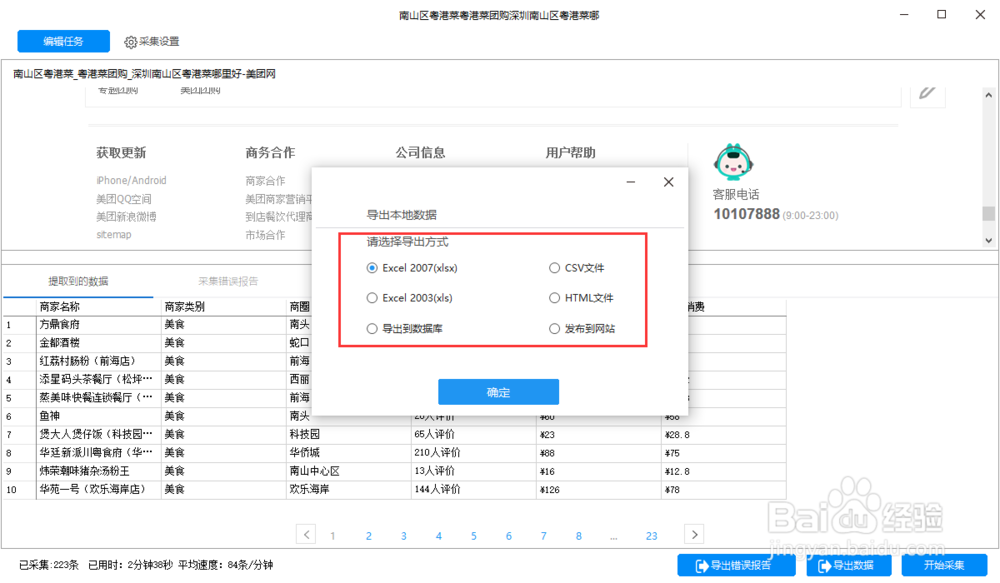
Task: Click the 65人评价 cell
Action: click(473, 434)
